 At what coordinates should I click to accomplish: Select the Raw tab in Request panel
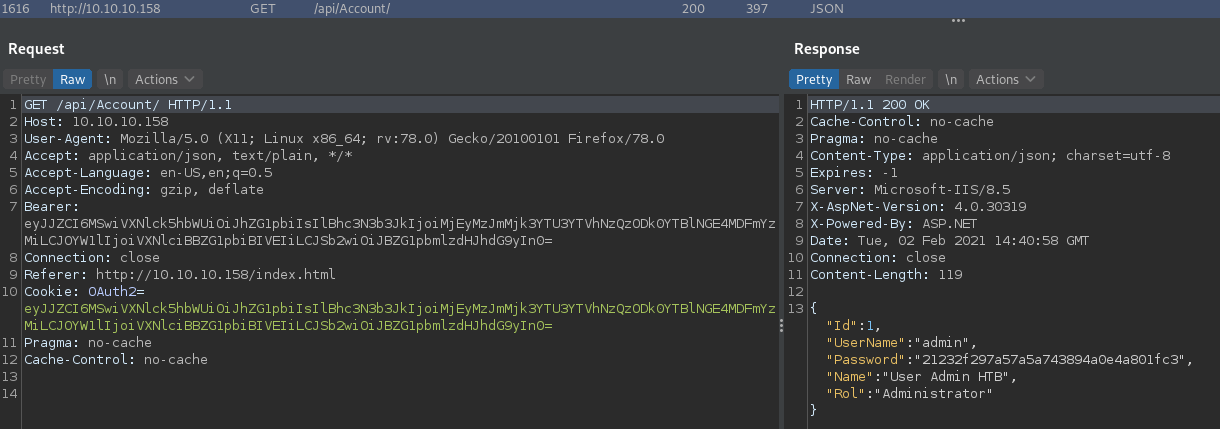(72, 79)
